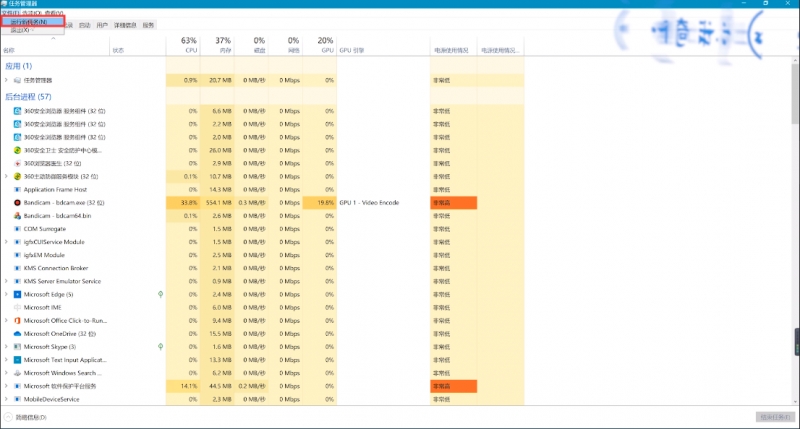
Task: Open the 选项(O) menu
Action: [31, 13]
